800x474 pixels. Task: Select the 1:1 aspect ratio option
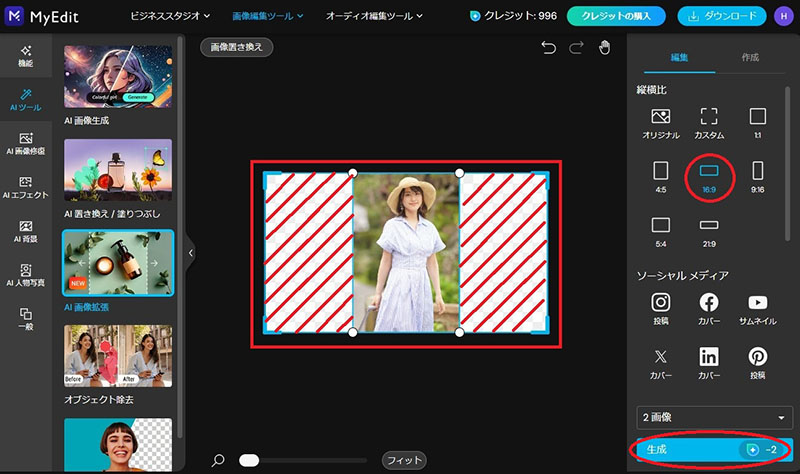[x=758, y=123]
